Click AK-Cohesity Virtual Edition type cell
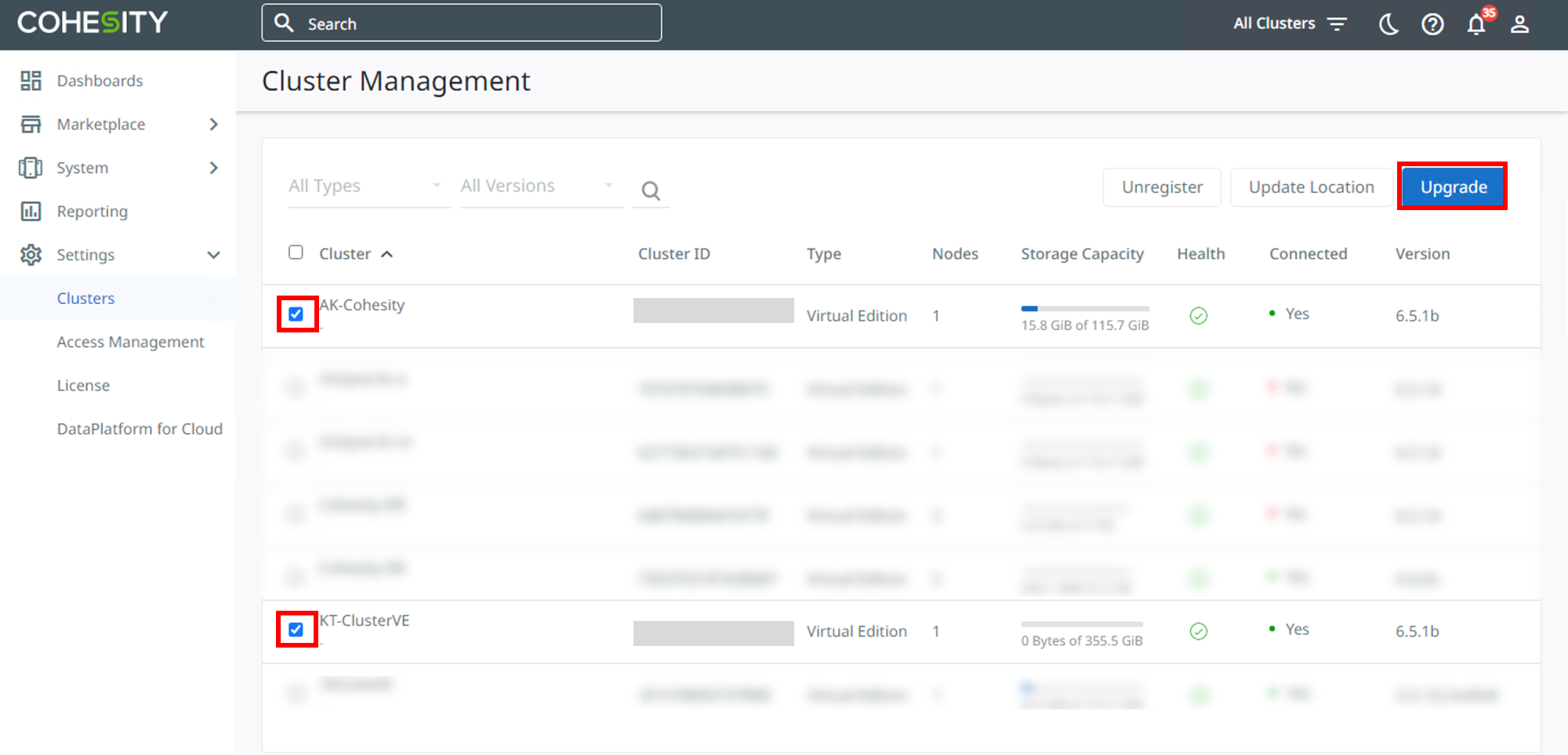Image resolution: width=1568 pixels, height=755 pixels. click(856, 316)
